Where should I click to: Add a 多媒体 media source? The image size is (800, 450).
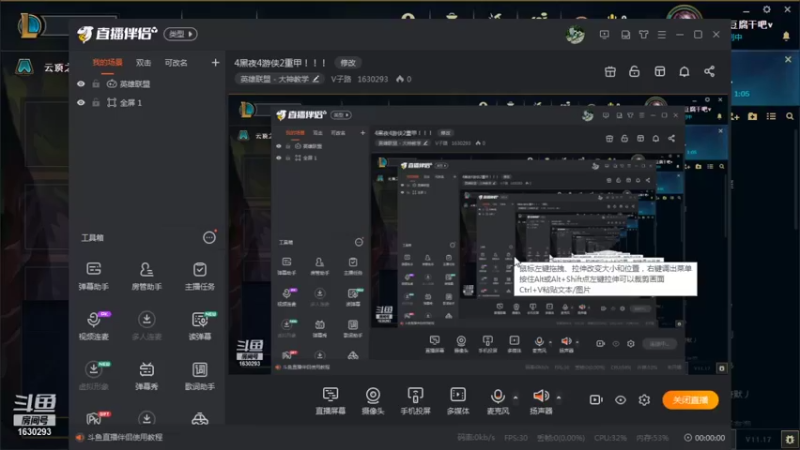pyautogui.click(x=458, y=401)
